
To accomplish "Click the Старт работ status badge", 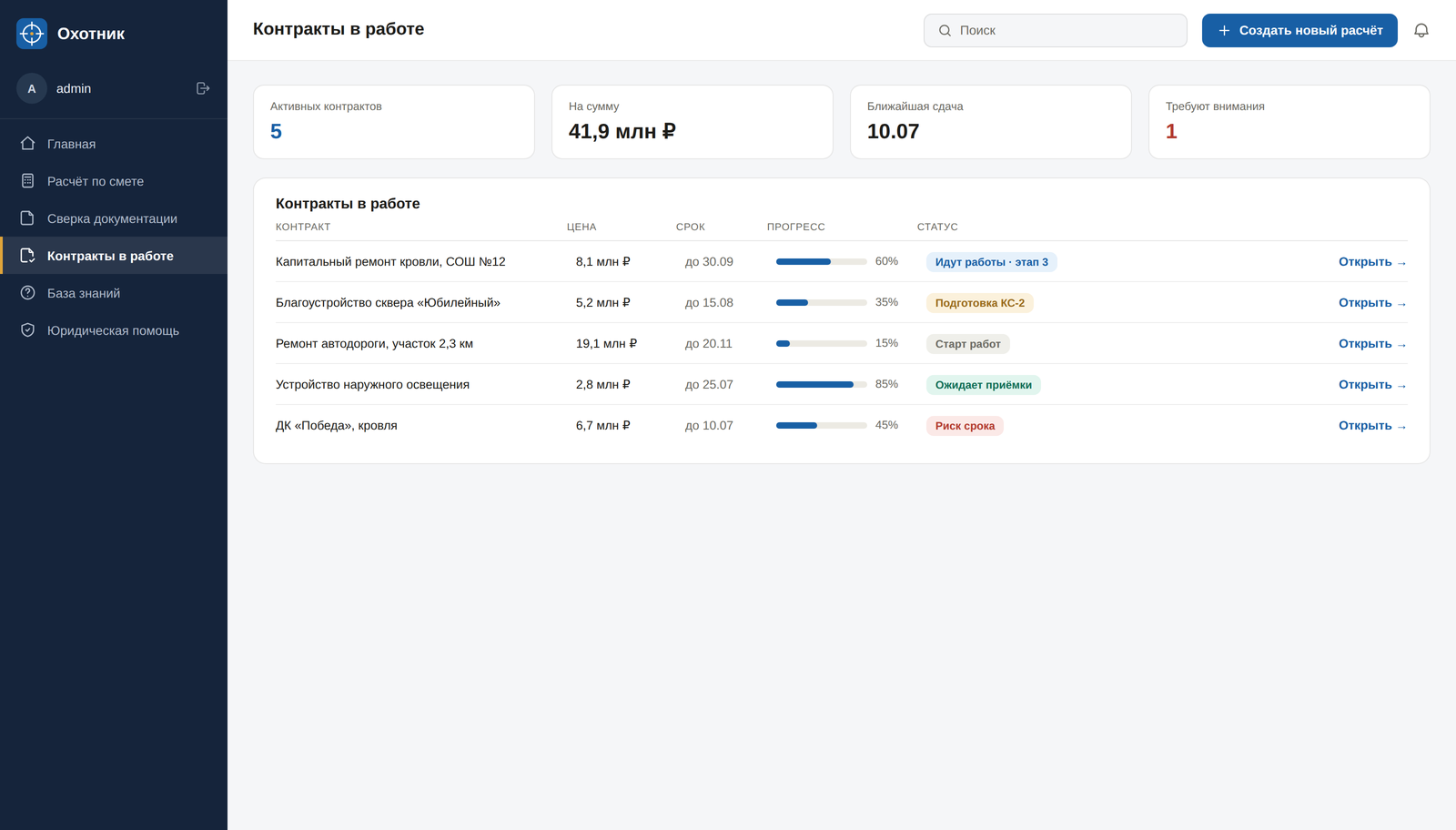I will click(968, 344).
